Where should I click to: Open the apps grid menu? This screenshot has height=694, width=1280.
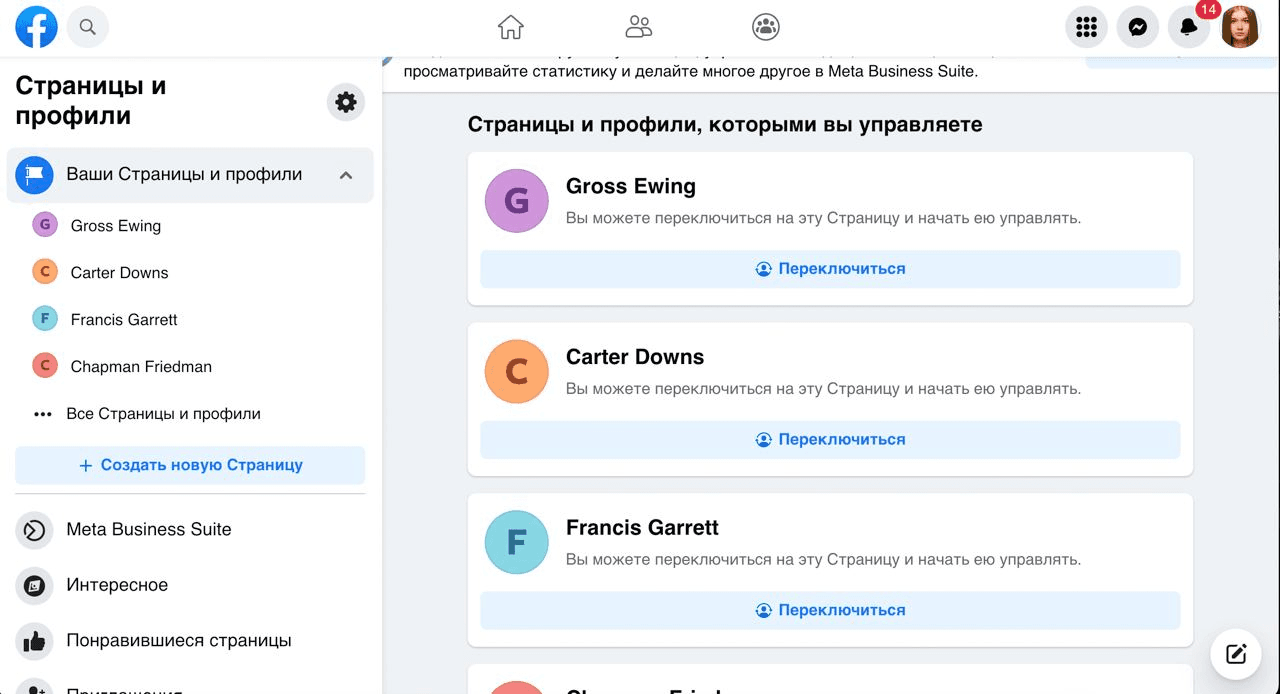click(1086, 27)
